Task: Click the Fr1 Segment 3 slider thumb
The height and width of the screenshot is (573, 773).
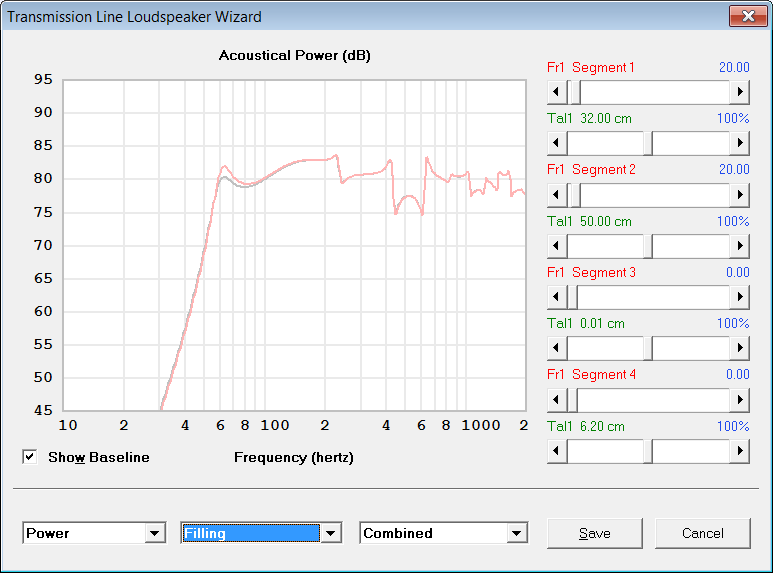Action: point(572,297)
